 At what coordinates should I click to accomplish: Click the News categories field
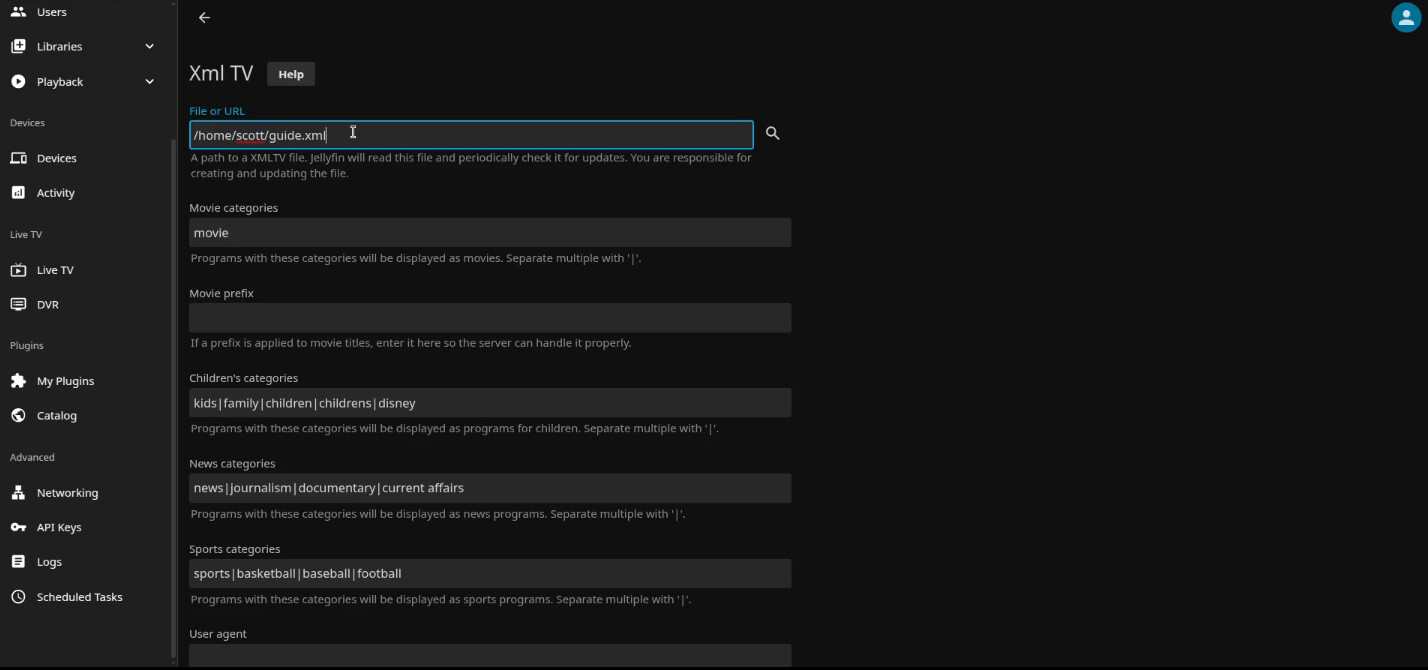[490, 488]
